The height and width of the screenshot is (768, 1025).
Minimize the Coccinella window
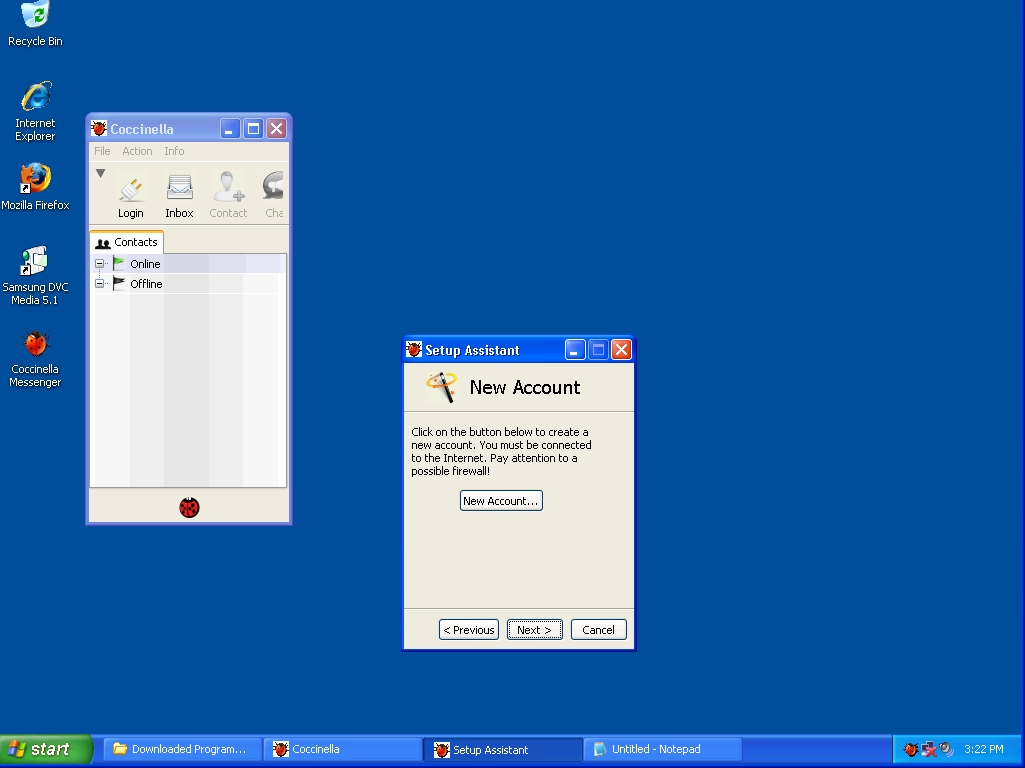coord(230,128)
